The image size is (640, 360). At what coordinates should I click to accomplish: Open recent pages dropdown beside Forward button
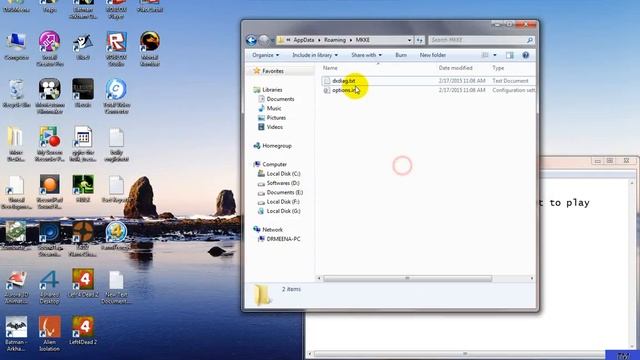[x=272, y=40]
